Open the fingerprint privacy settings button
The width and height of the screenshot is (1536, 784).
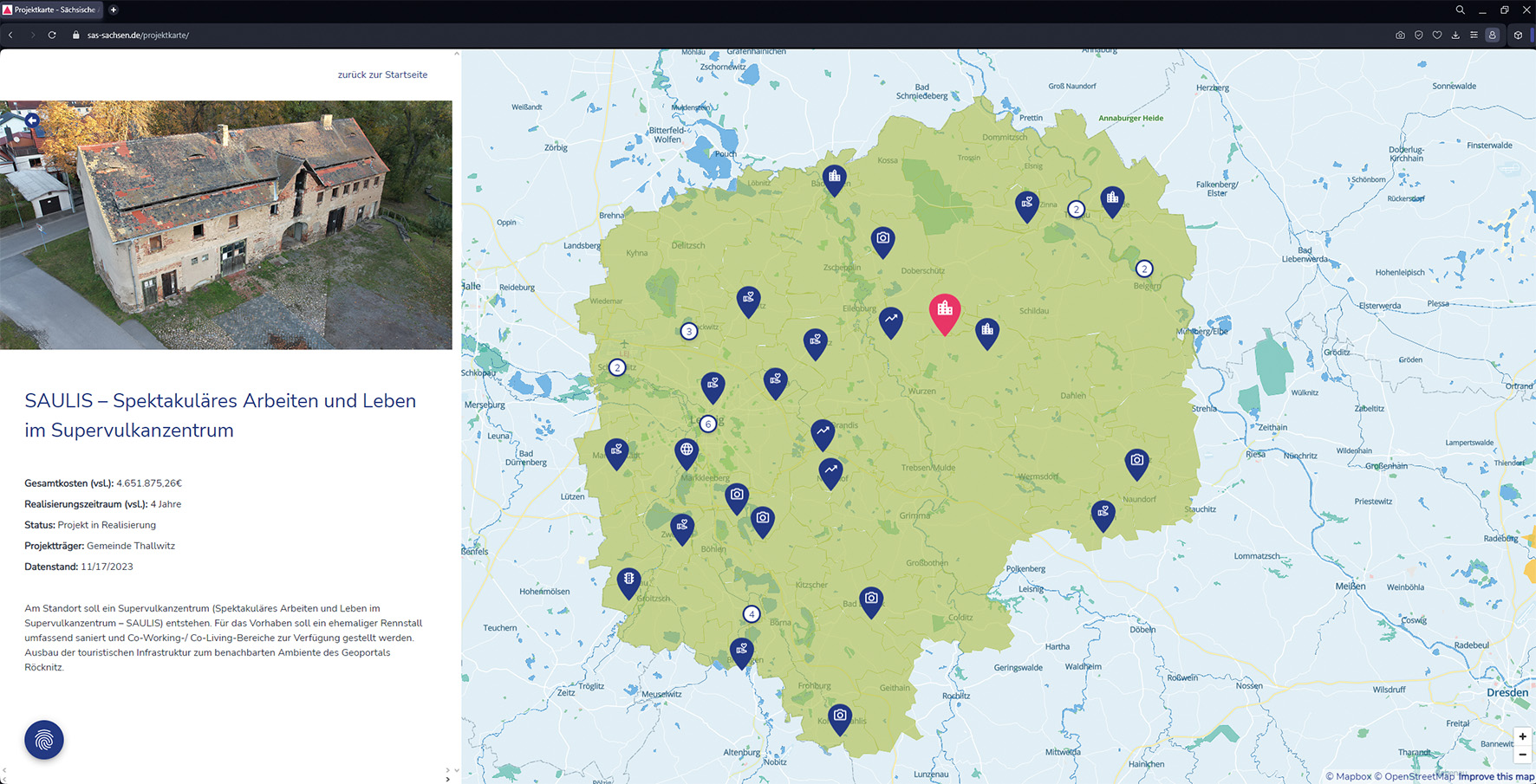[44, 740]
